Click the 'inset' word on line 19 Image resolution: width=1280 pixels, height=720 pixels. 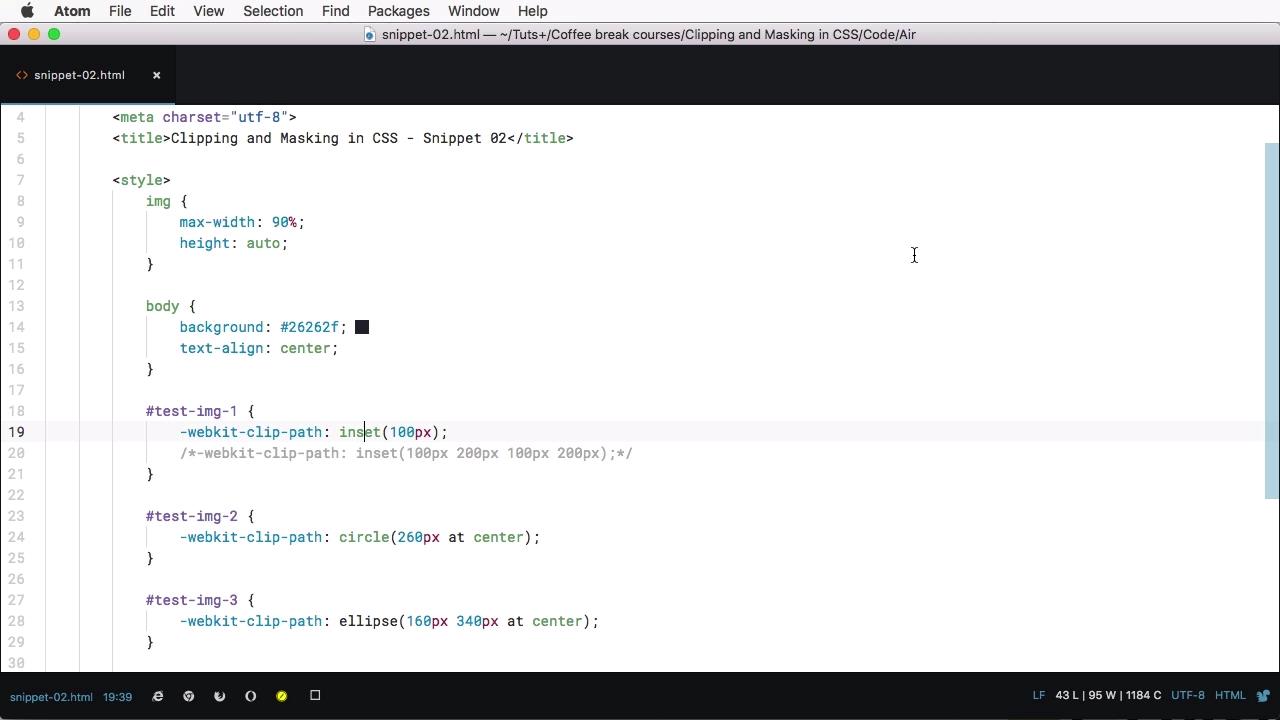pyautogui.click(x=360, y=432)
